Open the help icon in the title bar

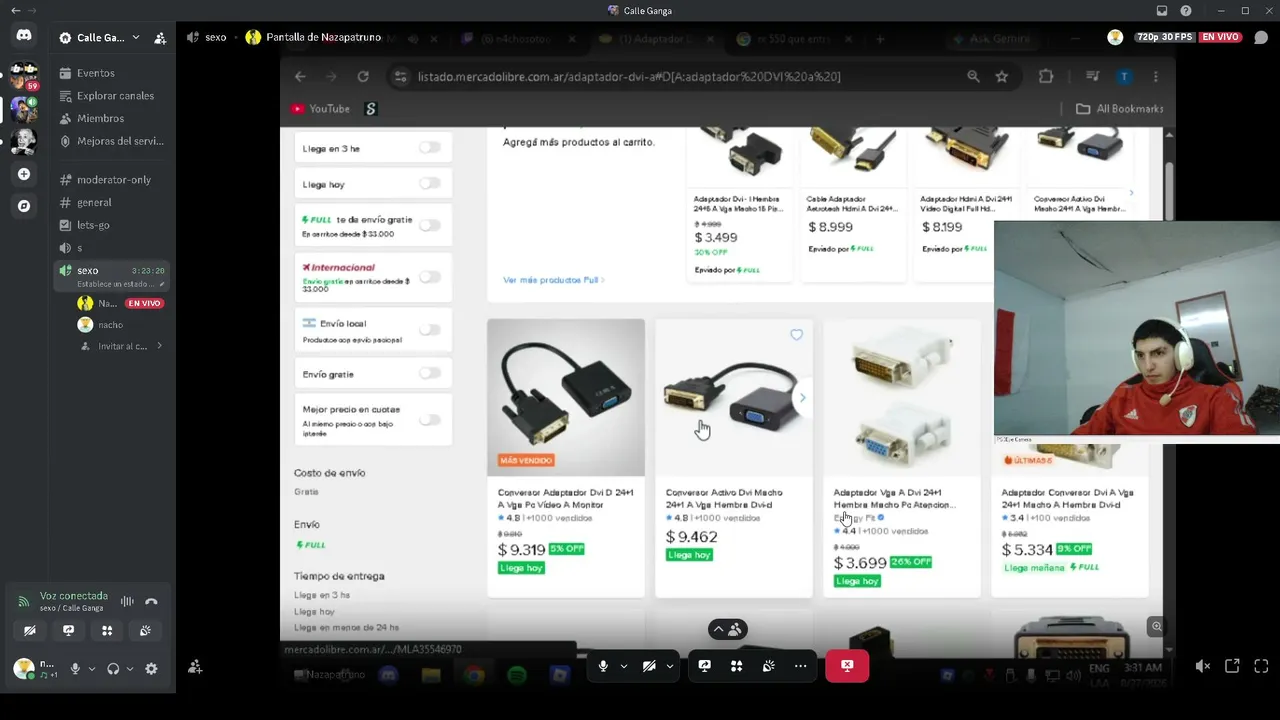point(1186,11)
